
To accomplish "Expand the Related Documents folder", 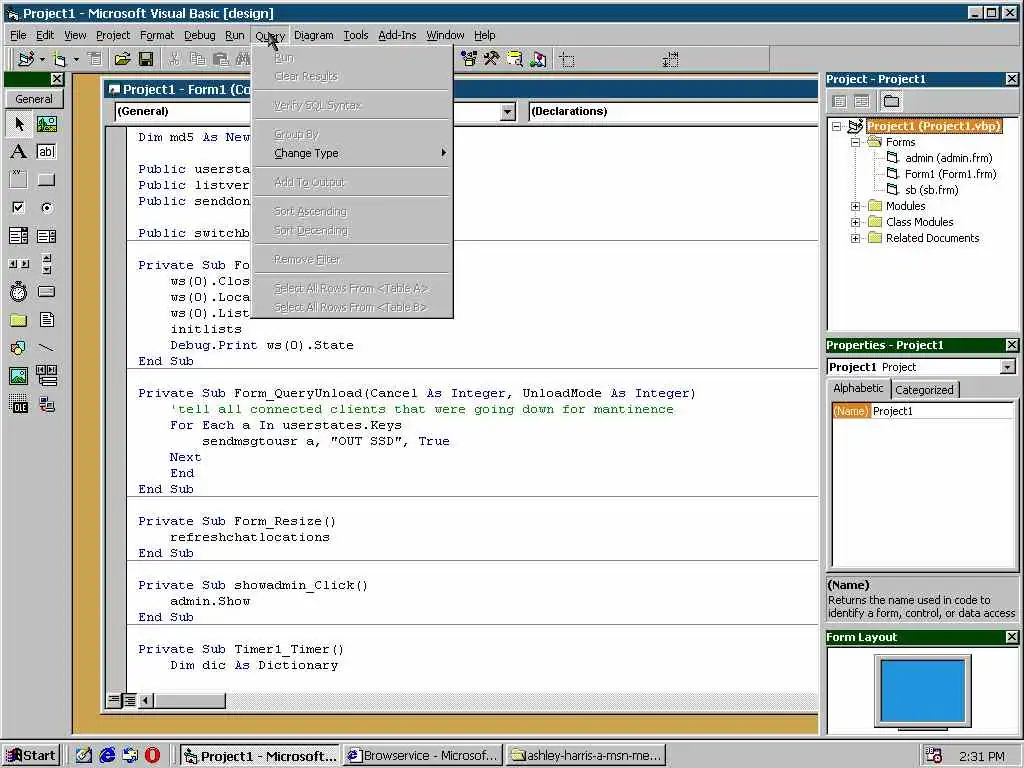I will [x=855, y=238].
